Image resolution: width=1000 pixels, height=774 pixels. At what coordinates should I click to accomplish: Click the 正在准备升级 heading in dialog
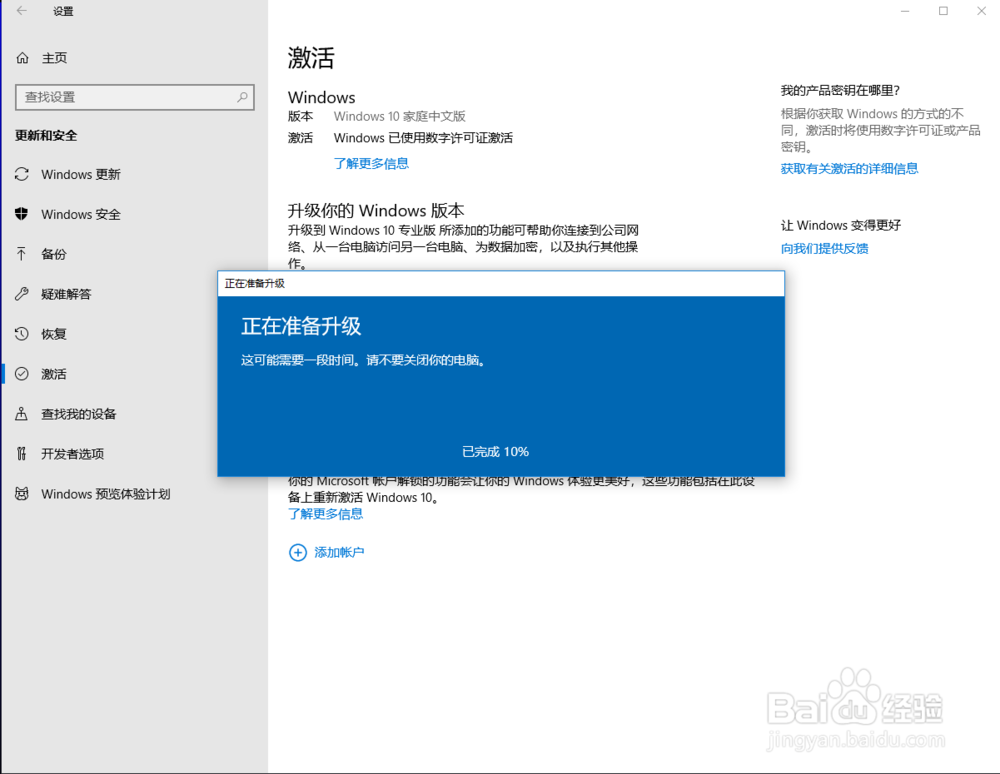(301, 326)
